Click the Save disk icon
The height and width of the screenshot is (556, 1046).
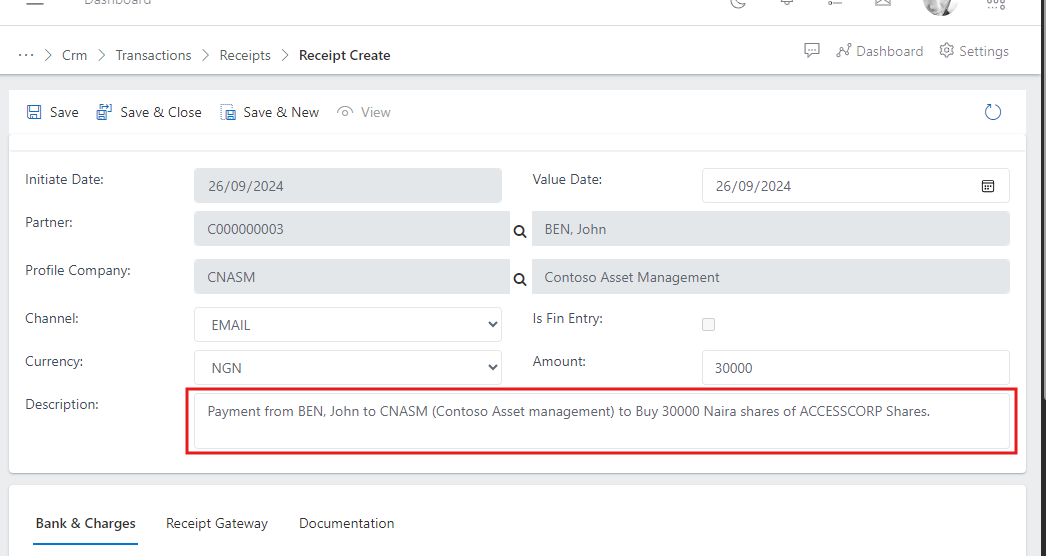(x=34, y=112)
